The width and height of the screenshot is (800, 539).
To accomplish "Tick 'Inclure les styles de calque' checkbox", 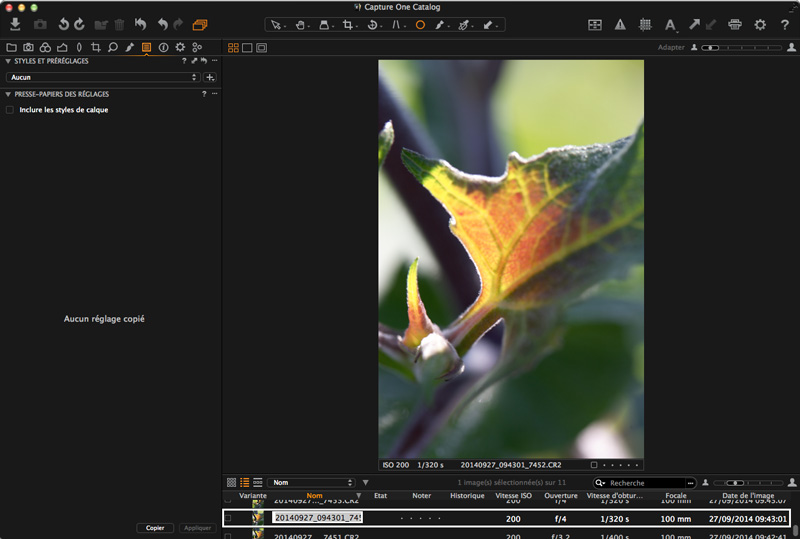I will pos(10,110).
